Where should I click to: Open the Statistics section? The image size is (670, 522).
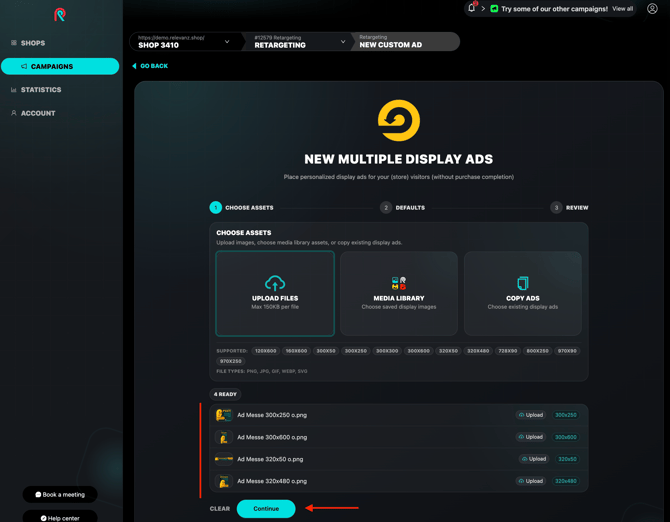pyautogui.click(x=41, y=90)
